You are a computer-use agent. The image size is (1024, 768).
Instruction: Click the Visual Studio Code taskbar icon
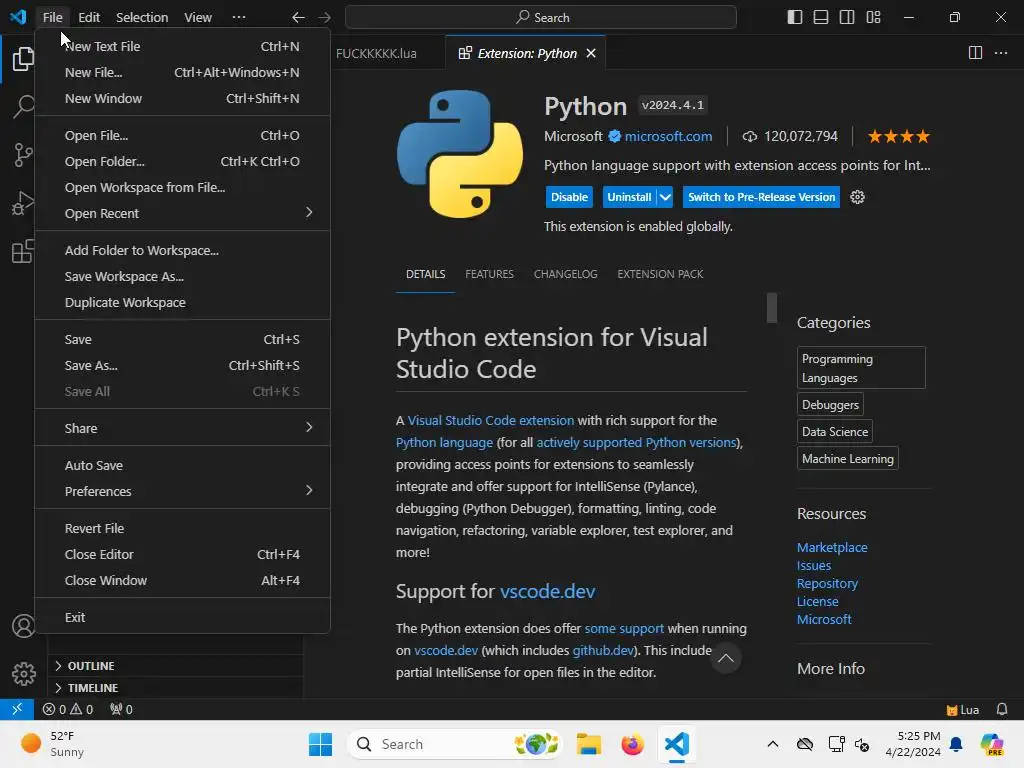(x=677, y=744)
